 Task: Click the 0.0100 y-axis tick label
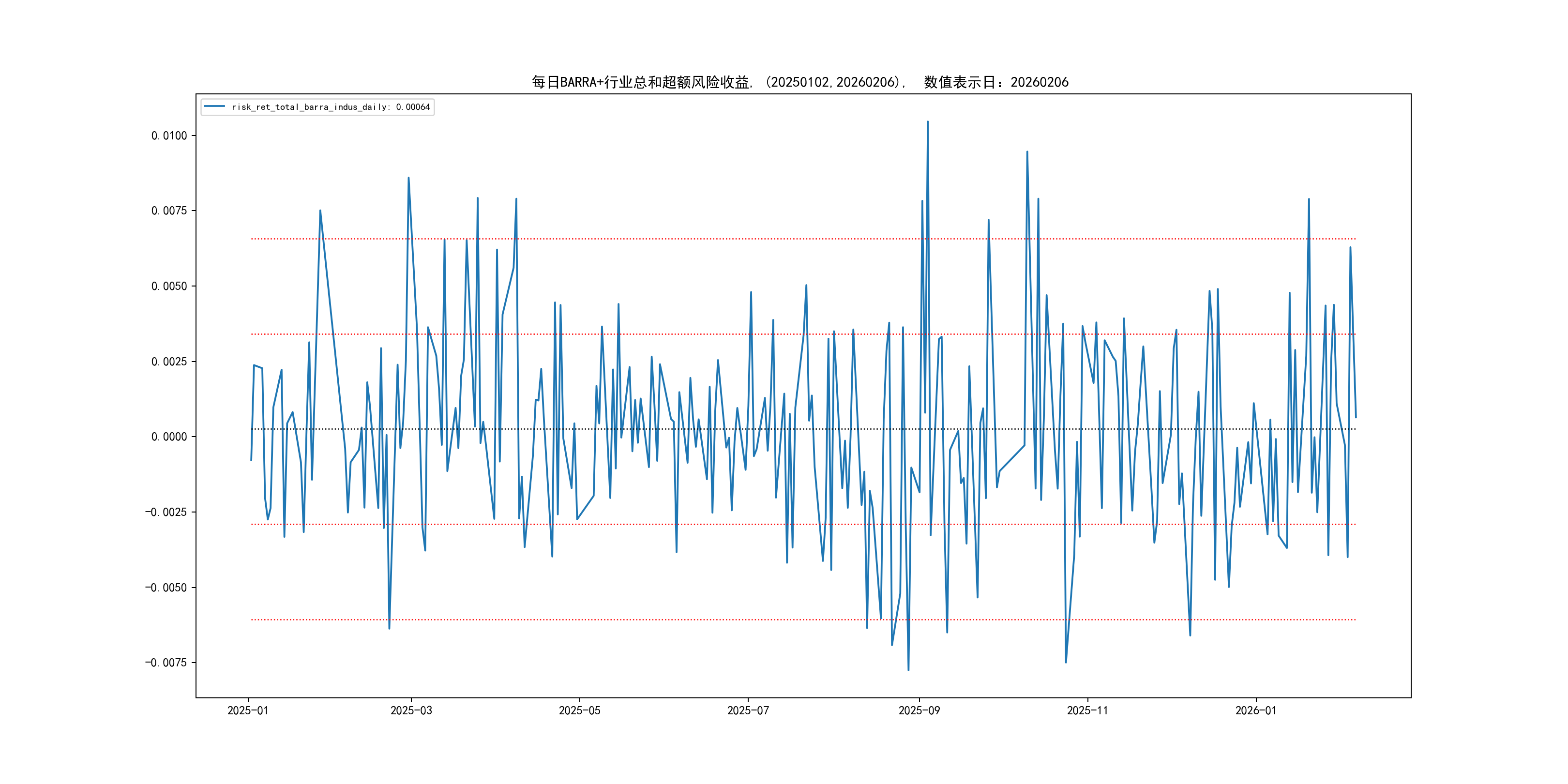coord(169,136)
